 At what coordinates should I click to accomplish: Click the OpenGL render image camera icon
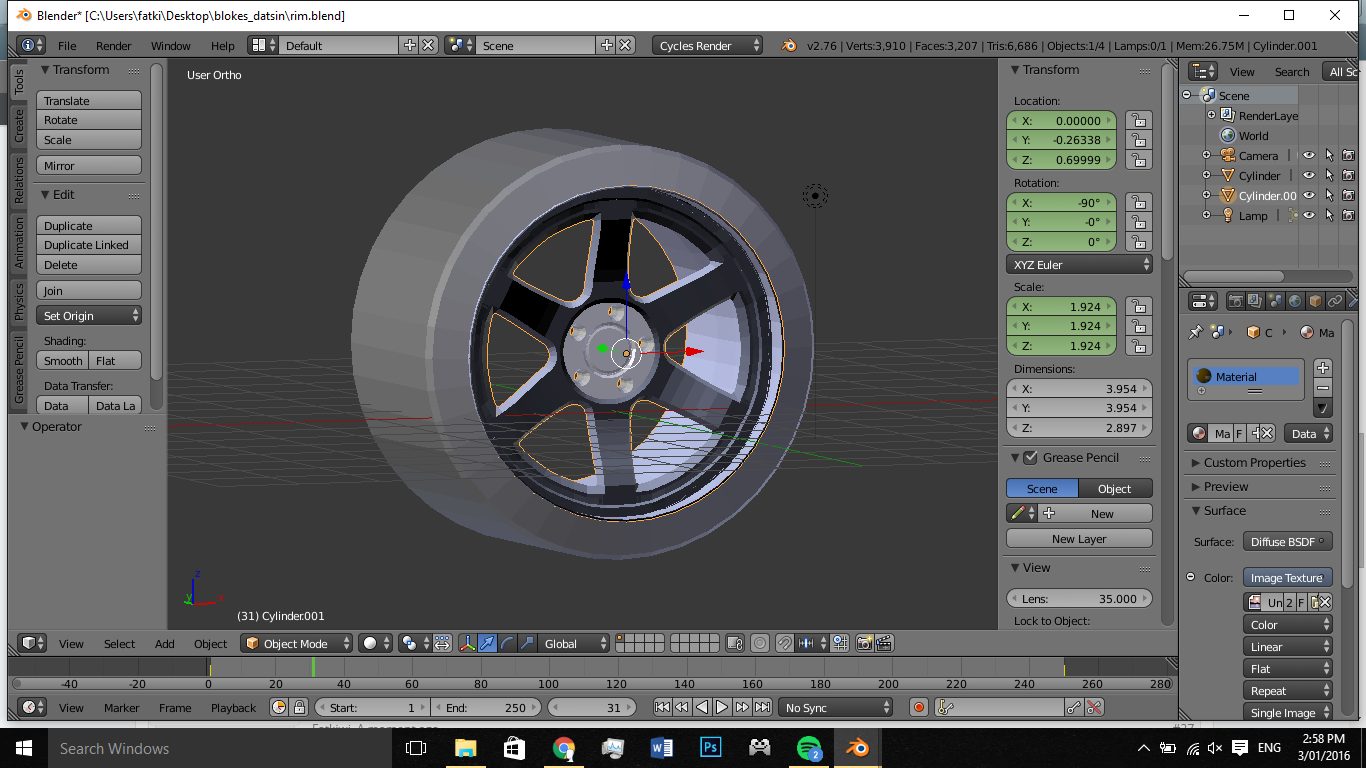(864, 644)
